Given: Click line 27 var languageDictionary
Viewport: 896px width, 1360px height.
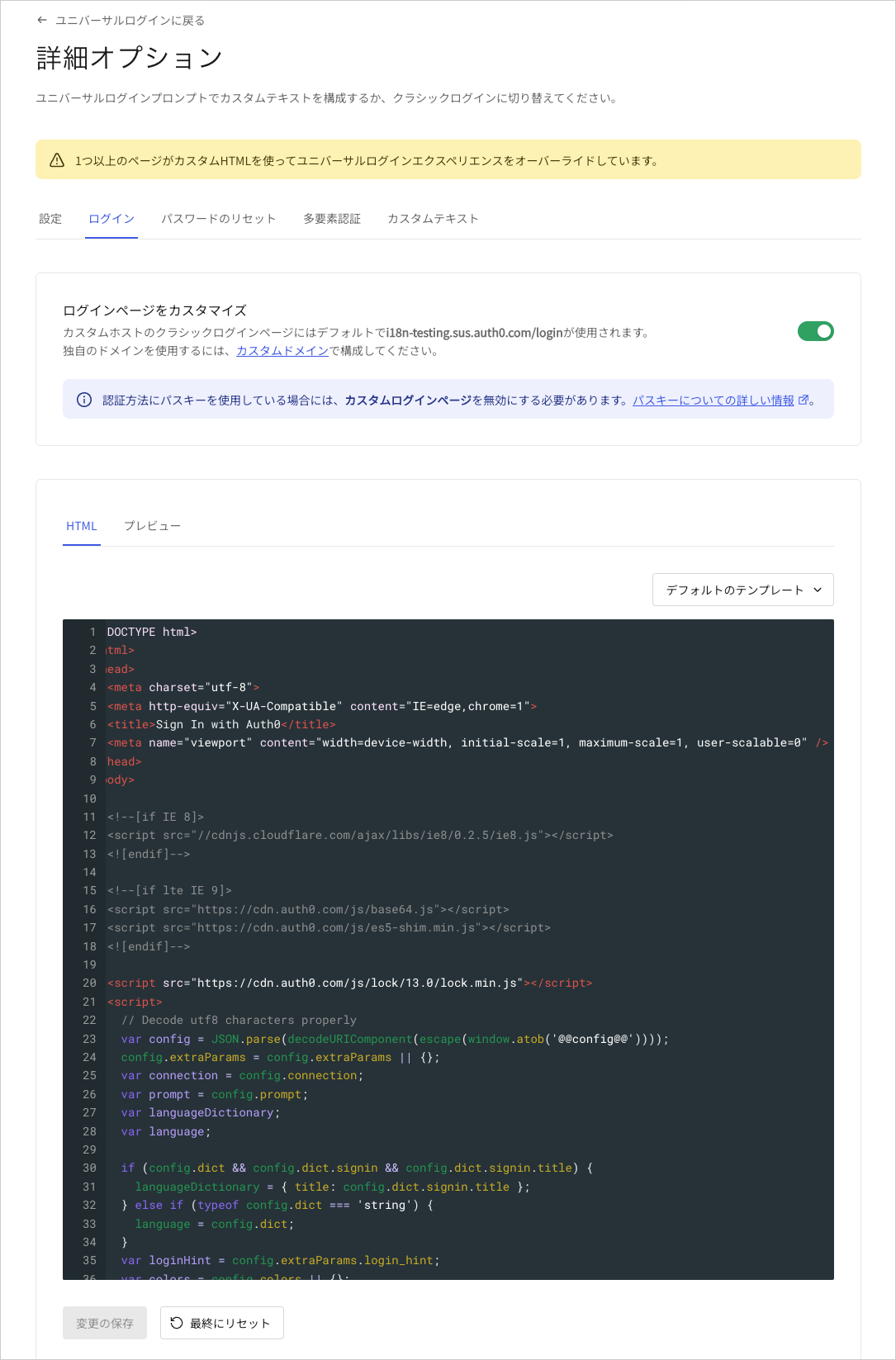Looking at the screenshot, I should click(x=201, y=1112).
